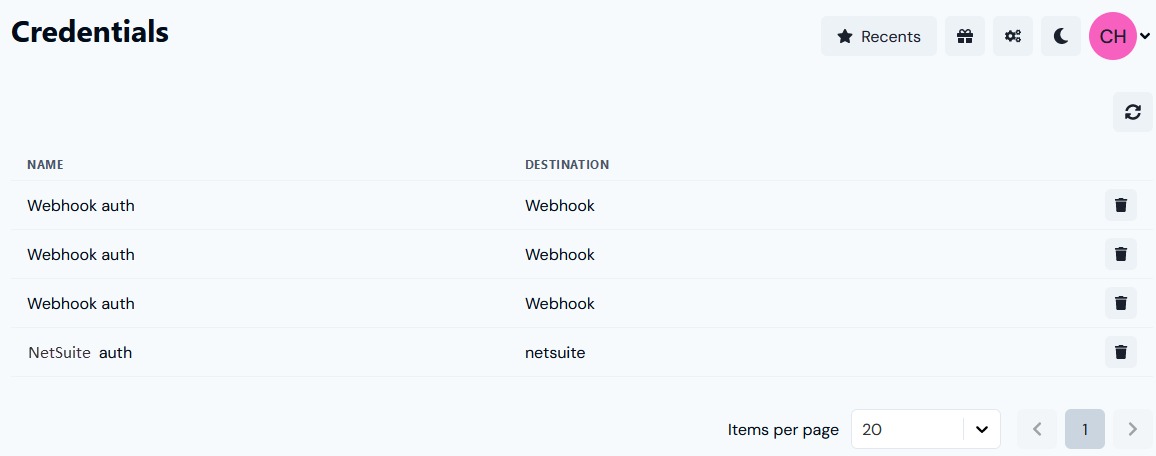Click the gift icon in the header

(x=964, y=36)
